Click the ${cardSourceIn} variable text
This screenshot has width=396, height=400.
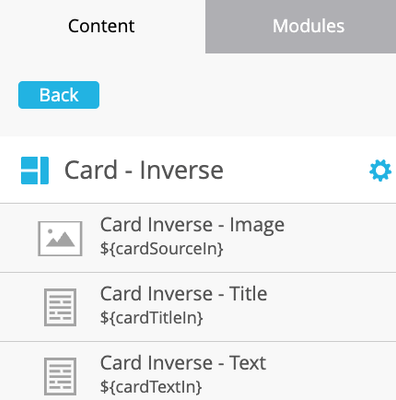click(162, 249)
